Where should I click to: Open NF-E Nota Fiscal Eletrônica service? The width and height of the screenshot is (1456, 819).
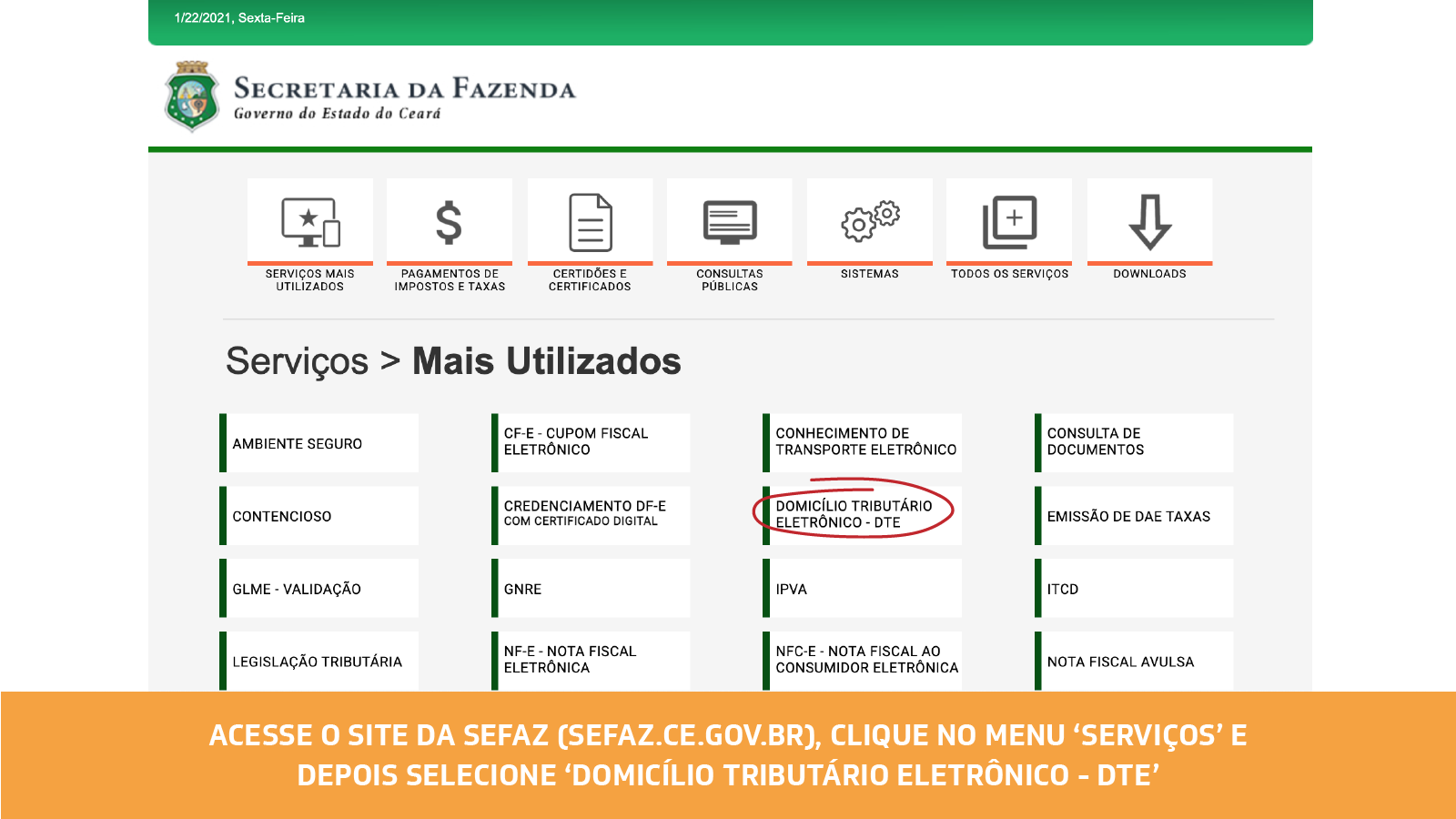tap(591, 661)
